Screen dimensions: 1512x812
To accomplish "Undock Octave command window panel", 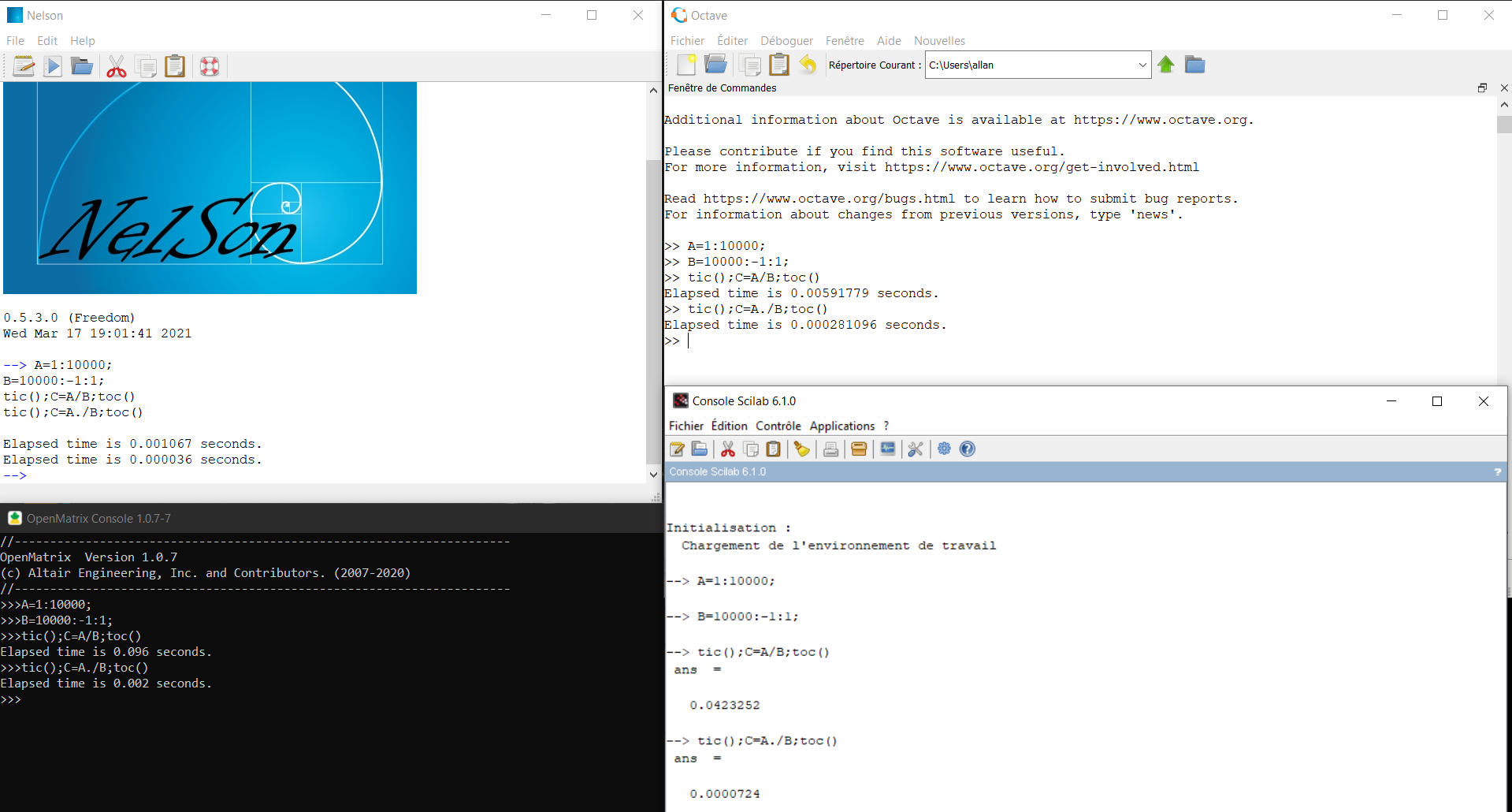I will click(1482, 88).
